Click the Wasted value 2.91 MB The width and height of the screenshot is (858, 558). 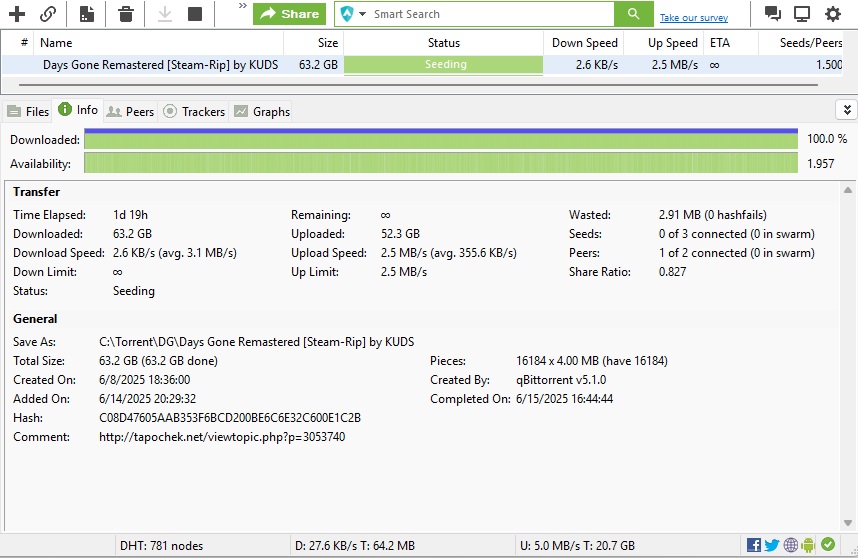pos(712,215)
